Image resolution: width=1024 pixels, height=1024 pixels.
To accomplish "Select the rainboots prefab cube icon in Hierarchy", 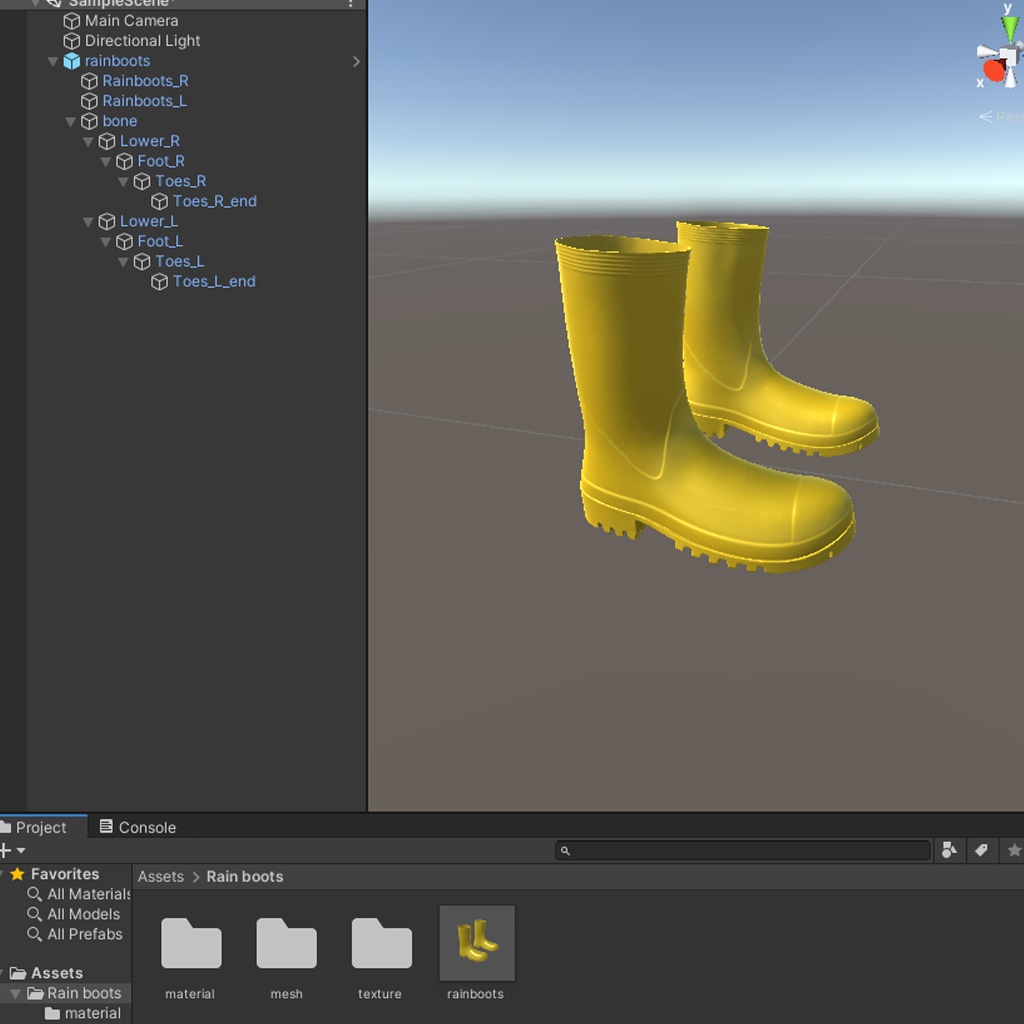I will tap(71, 61).
